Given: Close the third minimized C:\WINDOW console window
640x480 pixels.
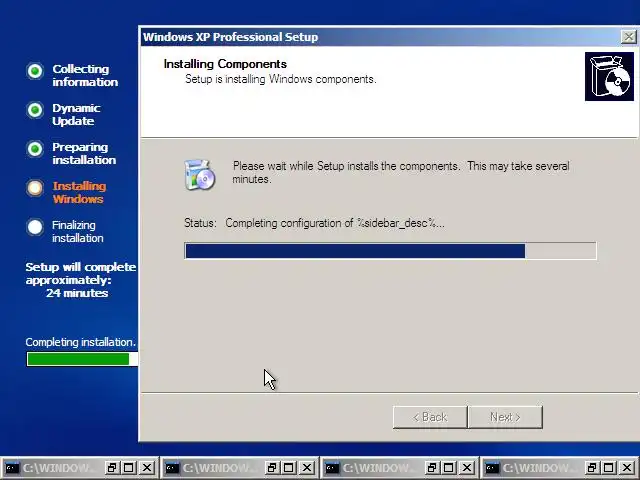Looking at the screenshot, I should 467,468.
